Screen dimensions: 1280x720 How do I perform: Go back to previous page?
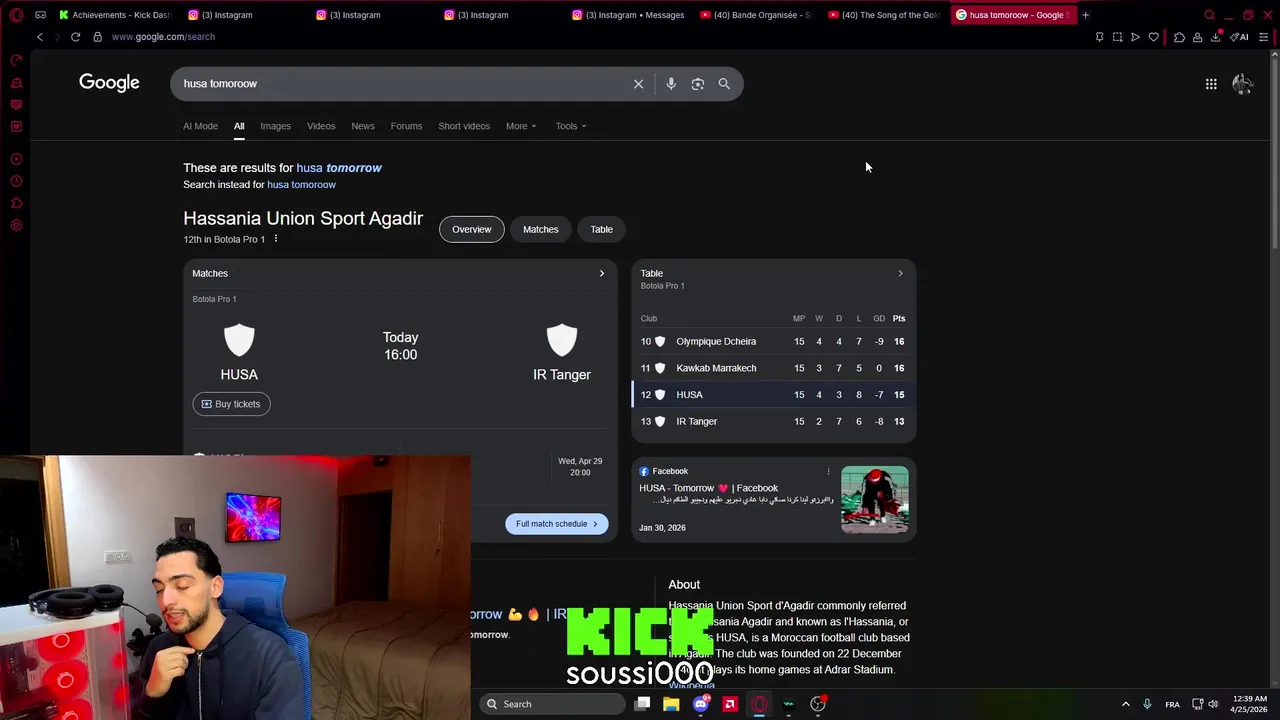pyautogui.click(x=40, y=37)
